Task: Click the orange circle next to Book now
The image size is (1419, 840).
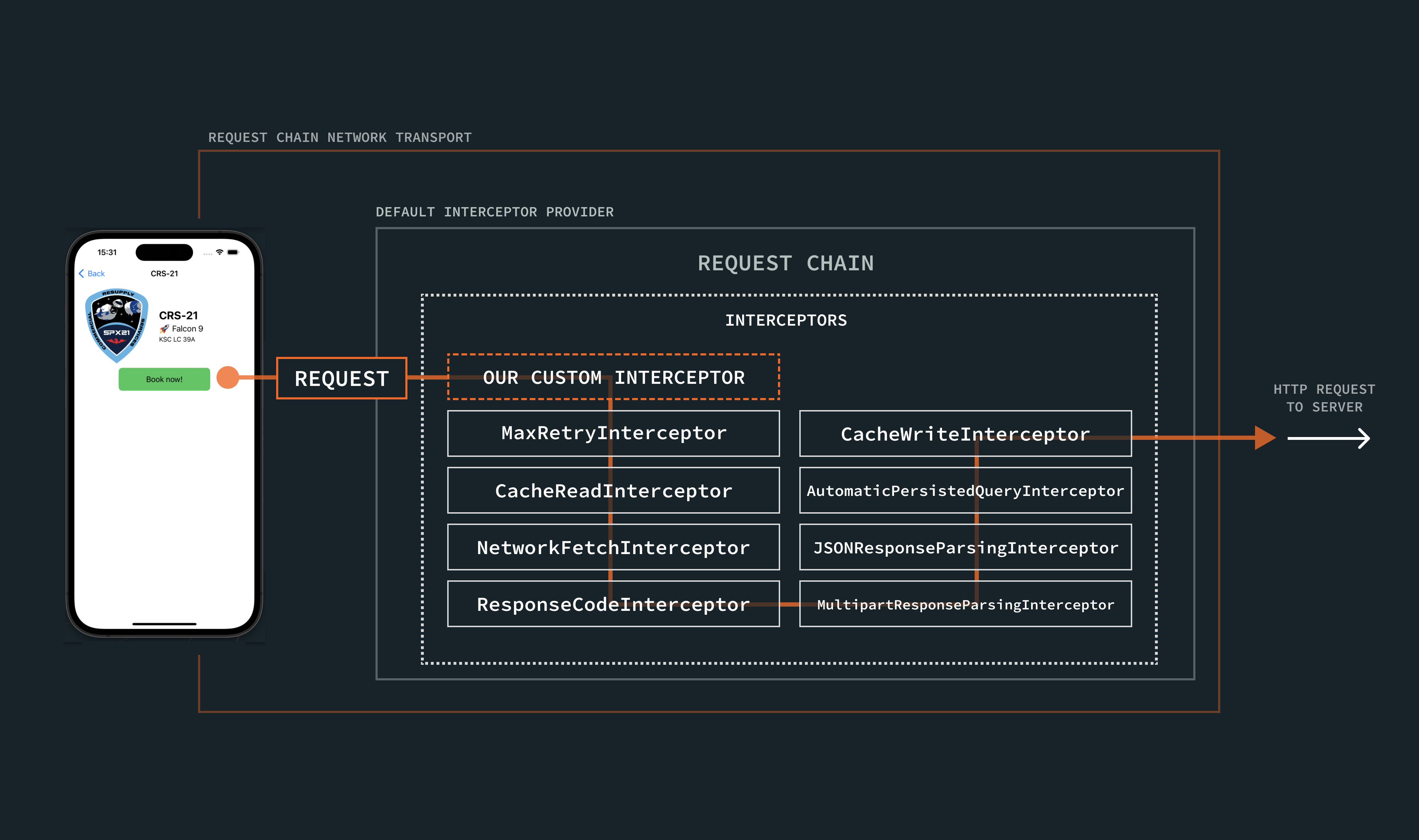Action: 228,377
